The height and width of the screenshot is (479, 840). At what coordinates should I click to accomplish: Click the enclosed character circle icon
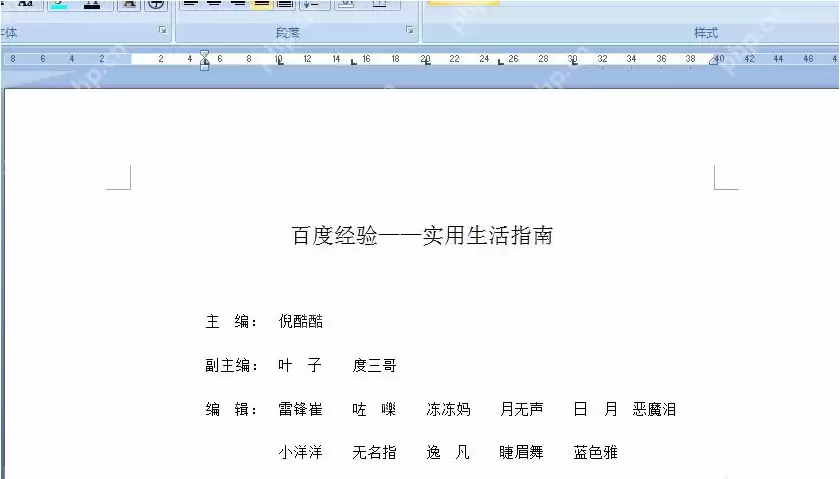coord(156,4)
